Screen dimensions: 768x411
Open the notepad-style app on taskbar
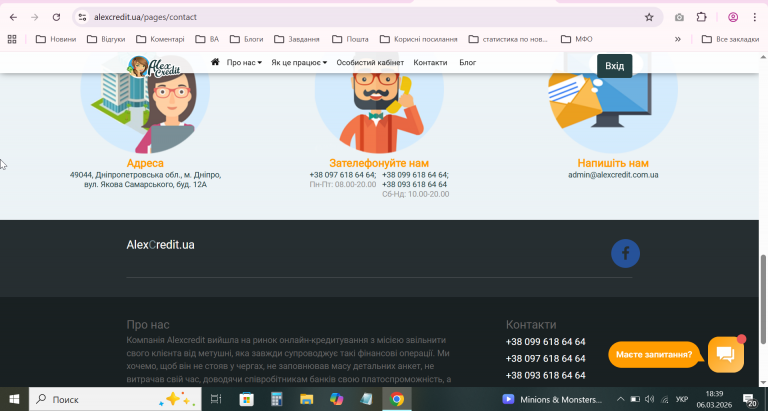[366, 399]
